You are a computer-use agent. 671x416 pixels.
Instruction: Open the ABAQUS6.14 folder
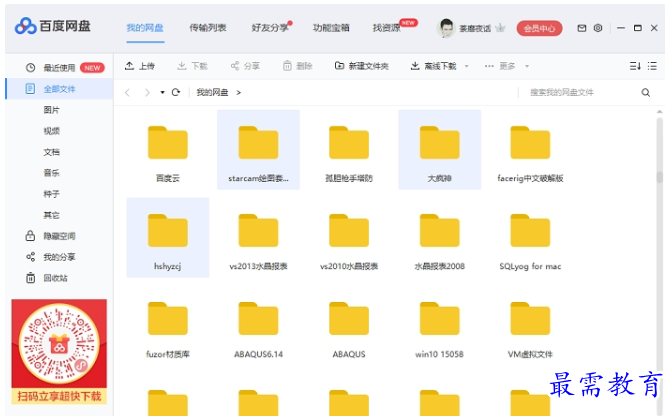pyautogui.click(x=258, y=326)
